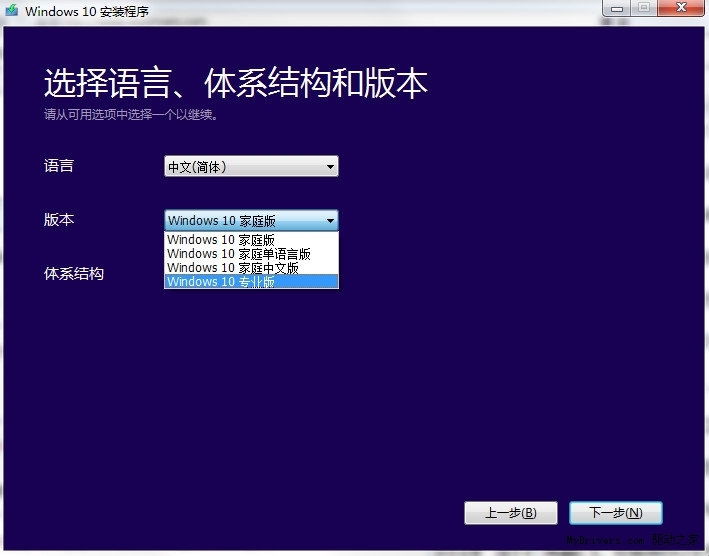709x556 pixels.
Task: Click the 语言 label
Action: coord(59,165)
